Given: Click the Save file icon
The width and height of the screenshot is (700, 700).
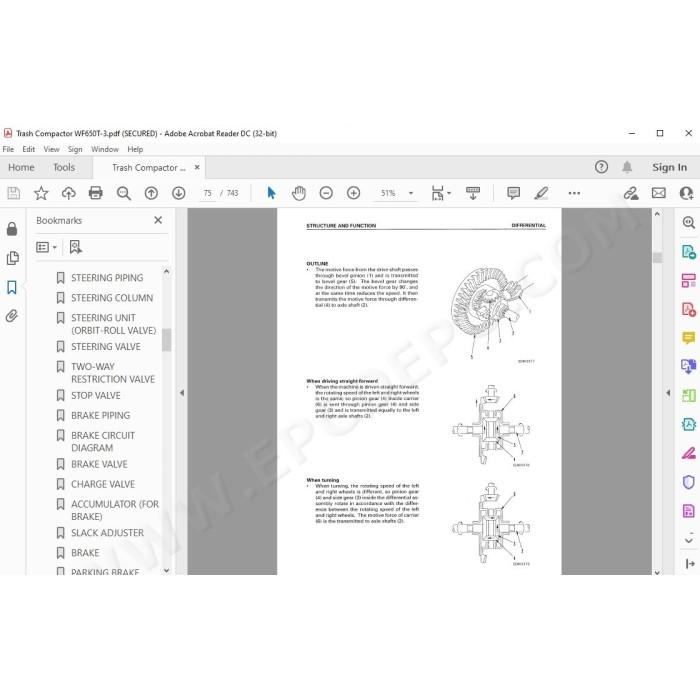Looking at the screenshot, I should 13,193.
